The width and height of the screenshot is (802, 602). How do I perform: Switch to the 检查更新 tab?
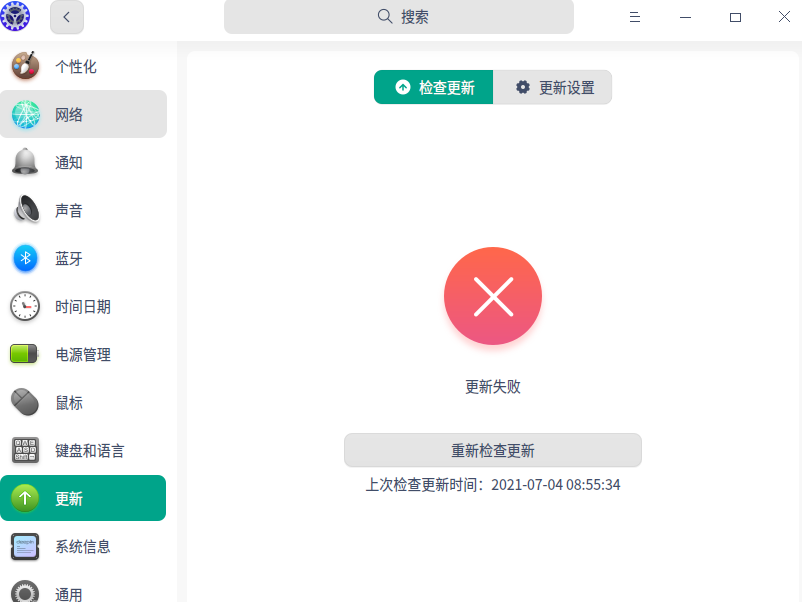(434, 87)
